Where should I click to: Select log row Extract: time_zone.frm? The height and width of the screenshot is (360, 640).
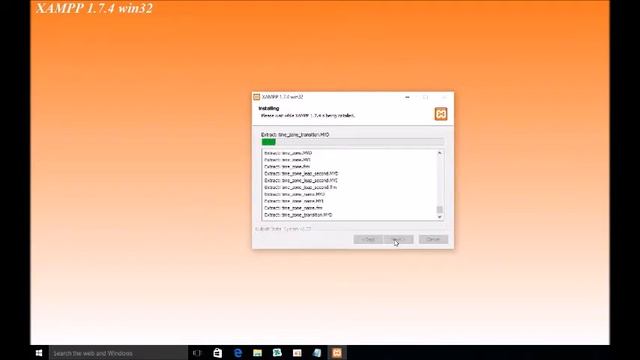tap(287, 167)
